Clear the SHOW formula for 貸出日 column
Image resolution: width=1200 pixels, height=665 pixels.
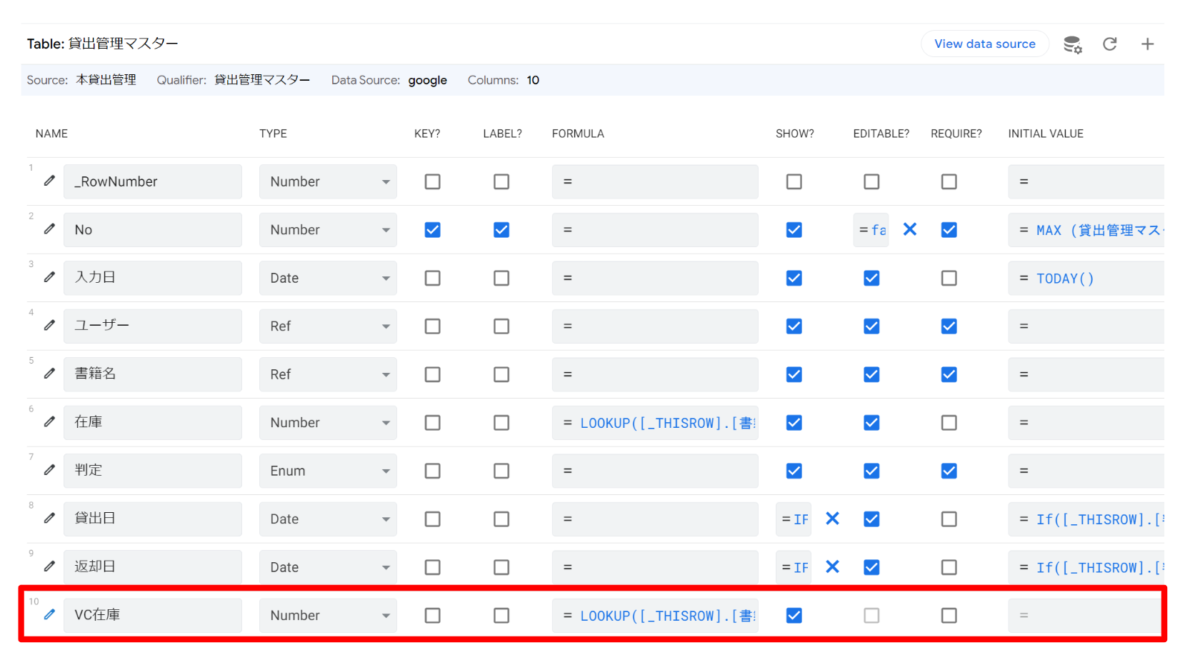point(832,518)
